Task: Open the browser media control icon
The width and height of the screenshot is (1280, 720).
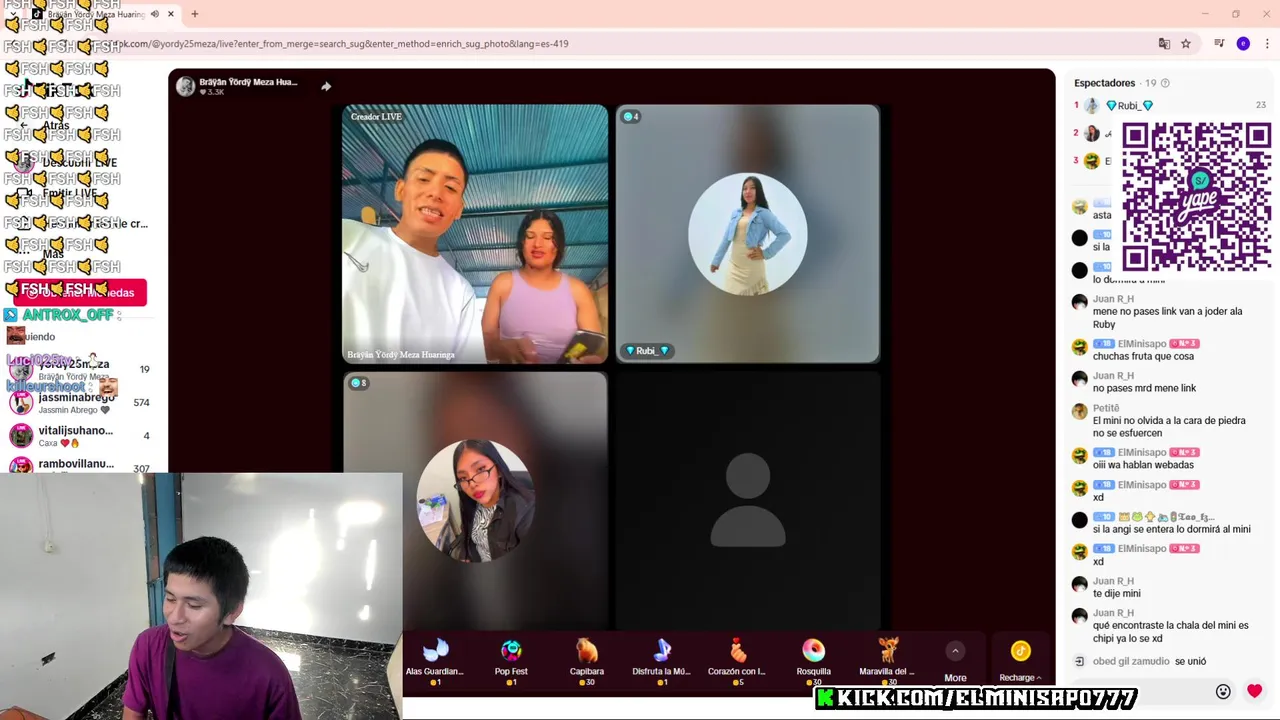Action: (1219, 44)
